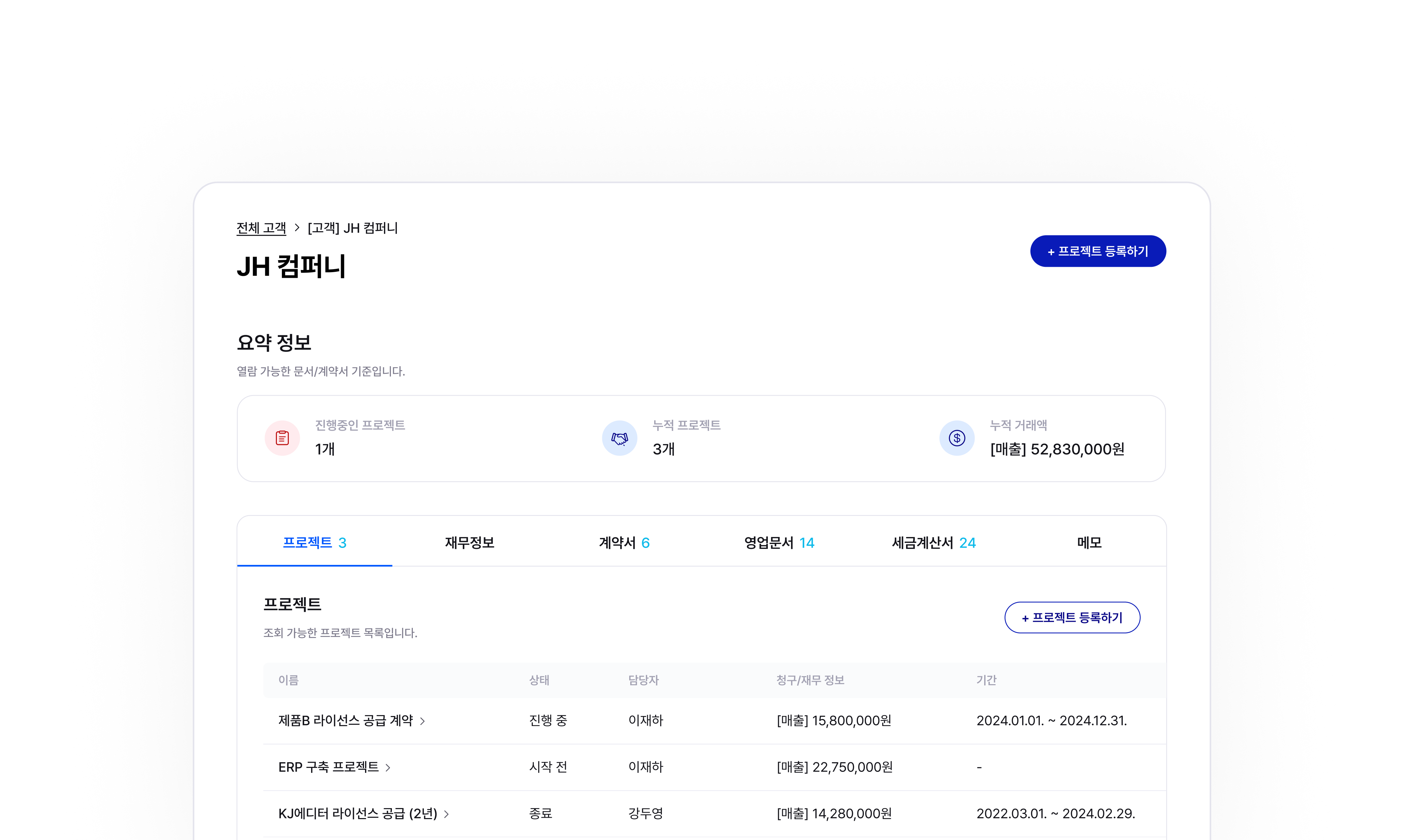This screenshot has height=840, width=1404.
Task: Open the 전체 고객 breadcrumb link
Action: pyautogui.click(x=261, y=228)
